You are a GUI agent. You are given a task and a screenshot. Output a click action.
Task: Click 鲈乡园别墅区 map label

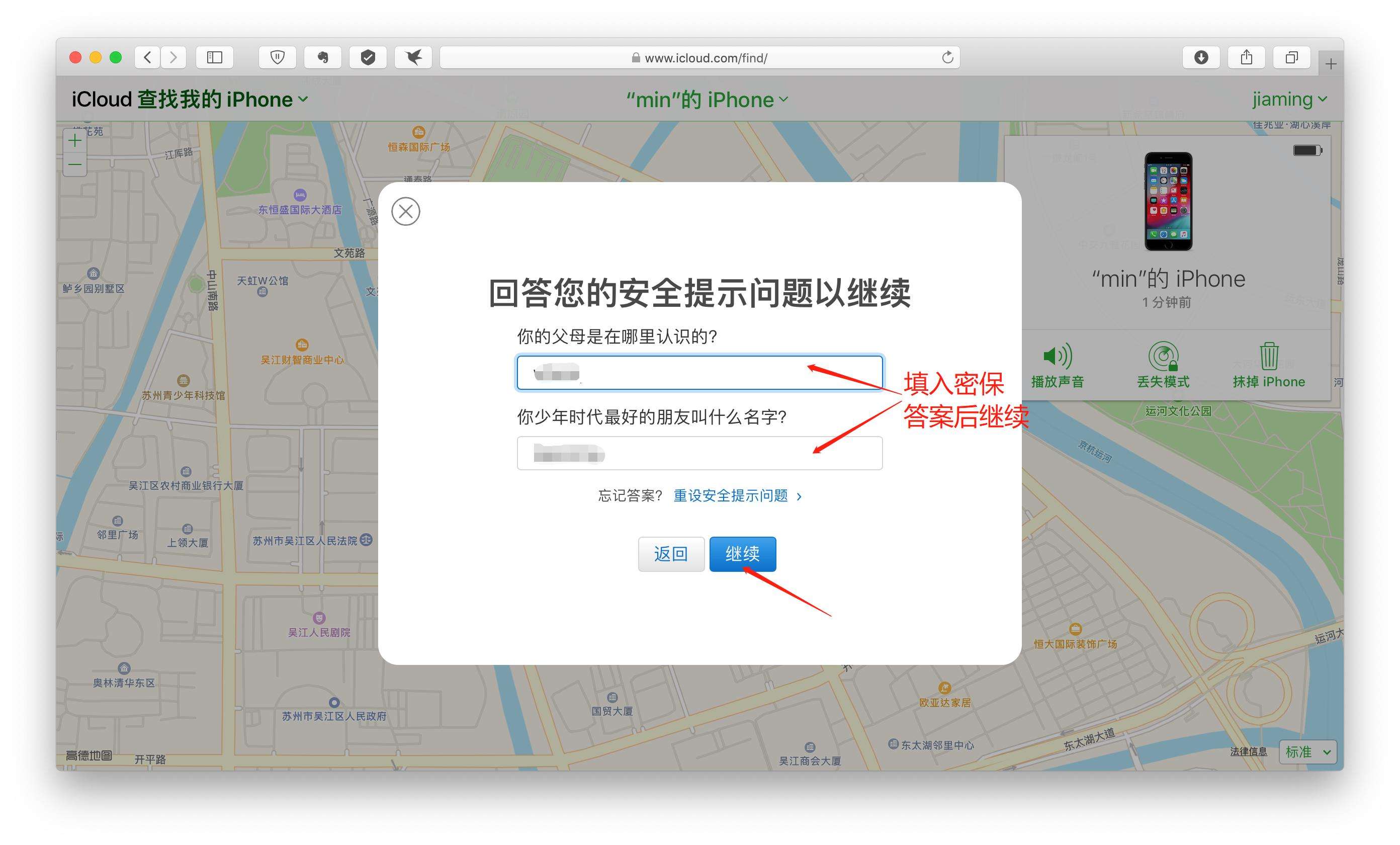(x=94, y=289)
